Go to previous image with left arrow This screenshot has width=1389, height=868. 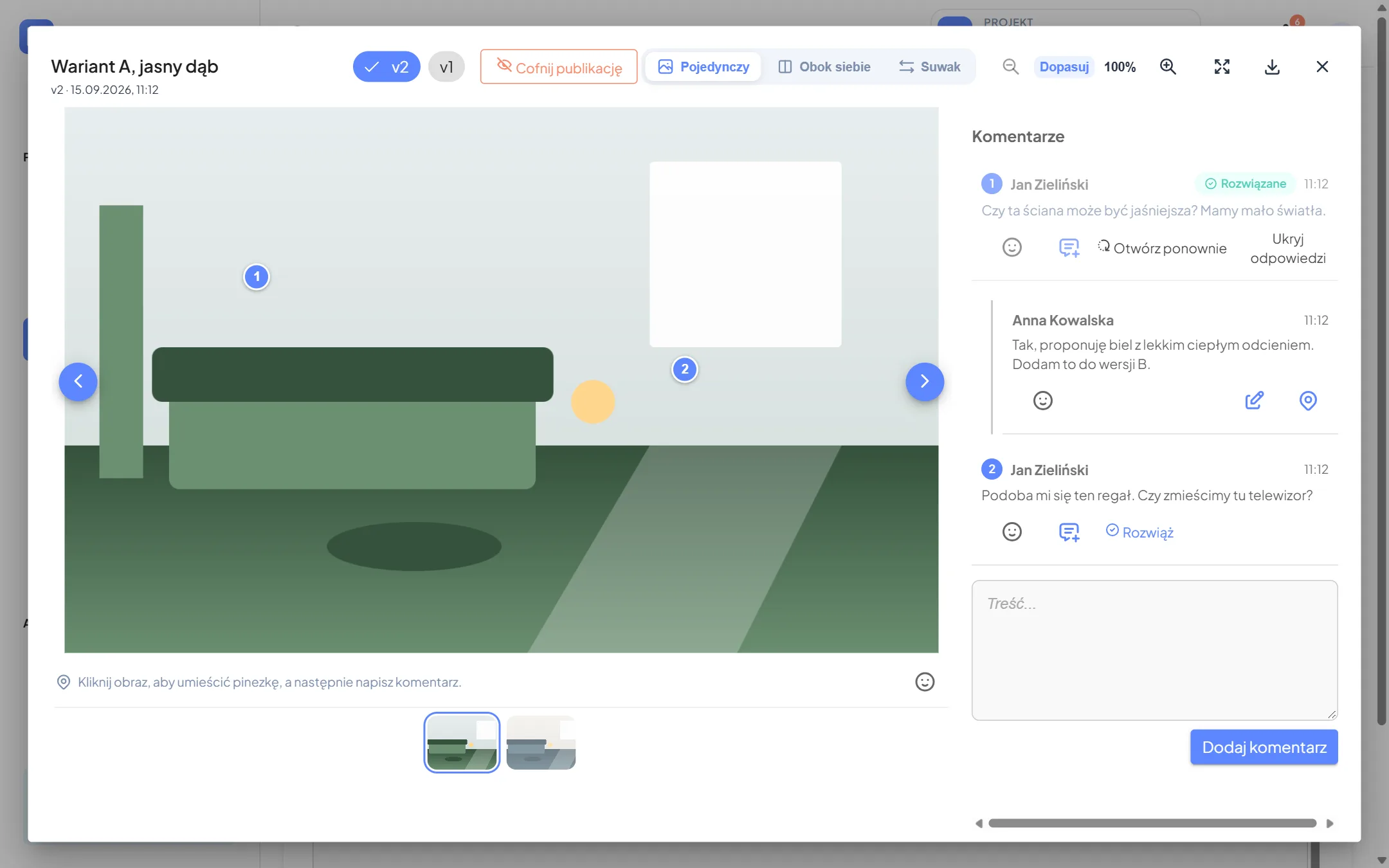tap(78, 382)
